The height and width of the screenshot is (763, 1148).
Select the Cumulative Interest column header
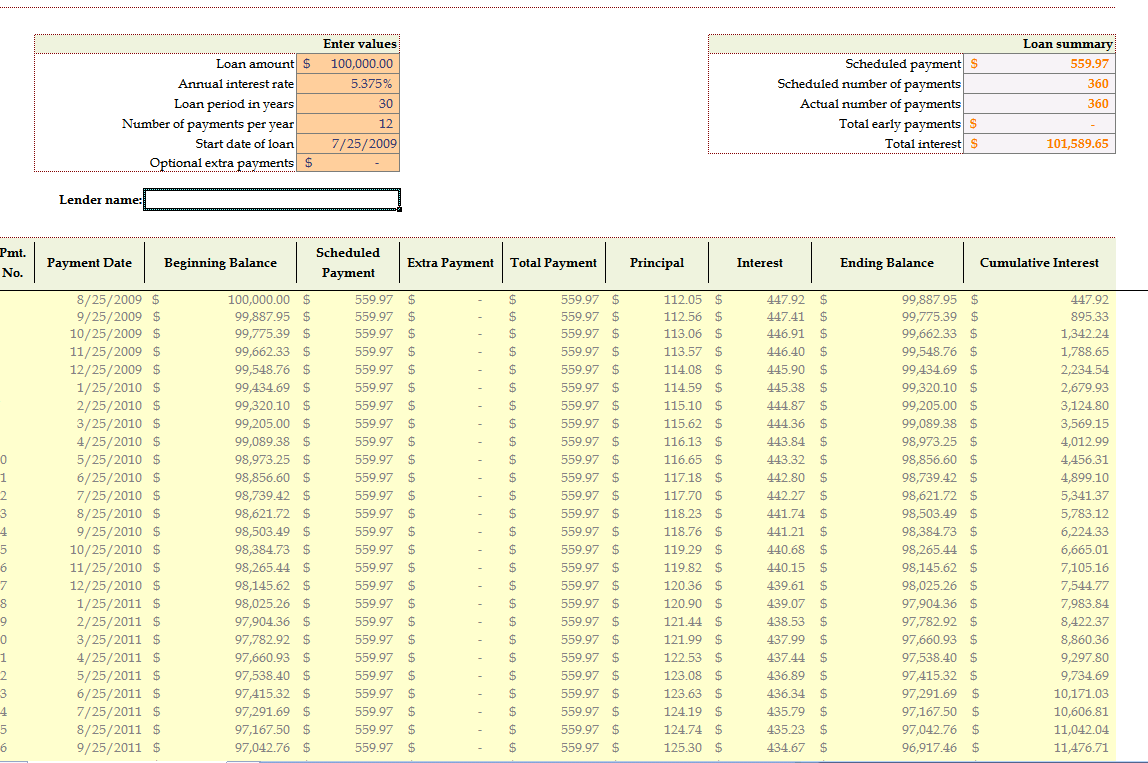[x=1039, y=262]
